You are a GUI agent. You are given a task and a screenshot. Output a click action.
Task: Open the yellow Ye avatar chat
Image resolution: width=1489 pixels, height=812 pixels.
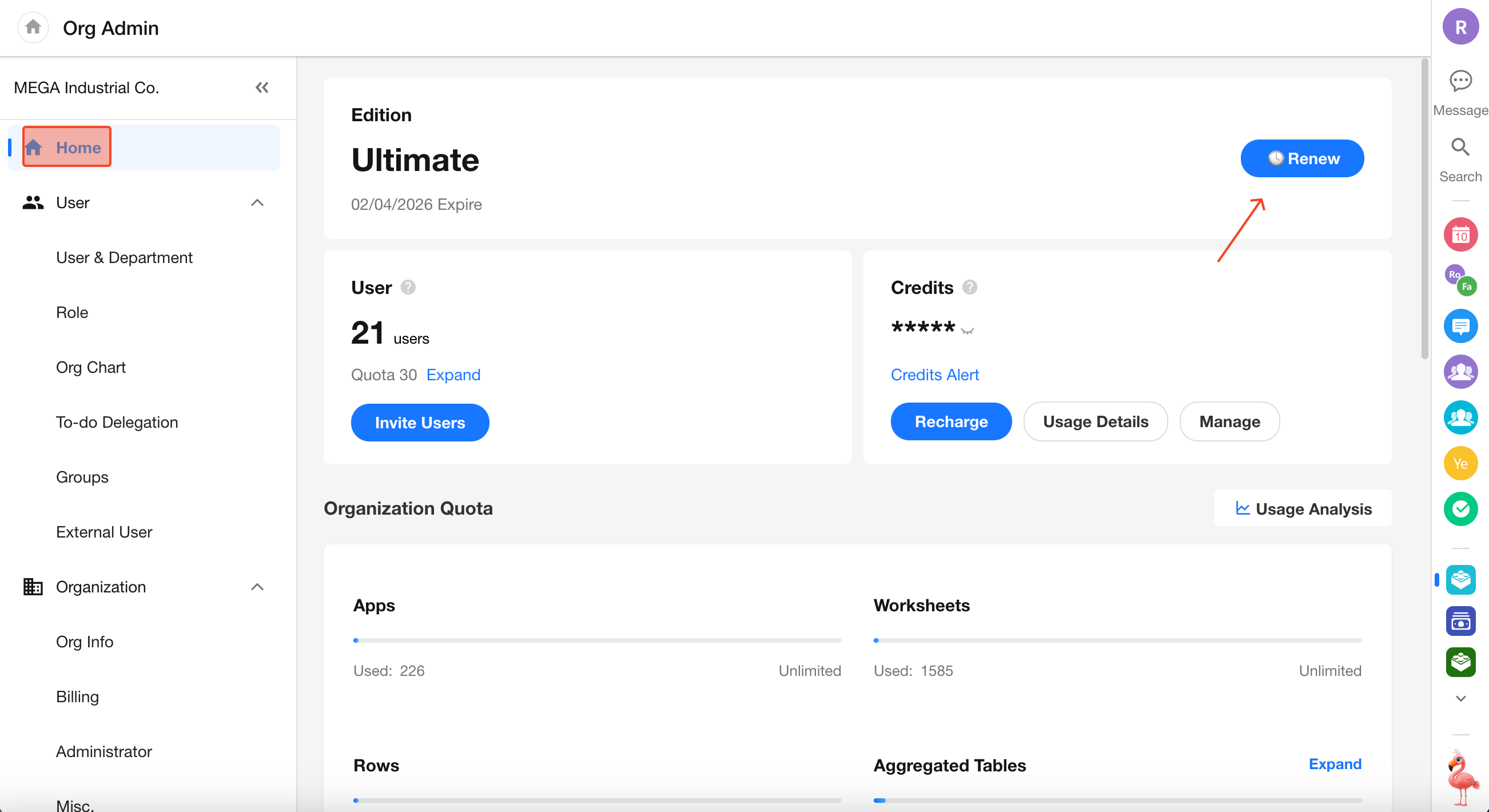coord(1460,463)
